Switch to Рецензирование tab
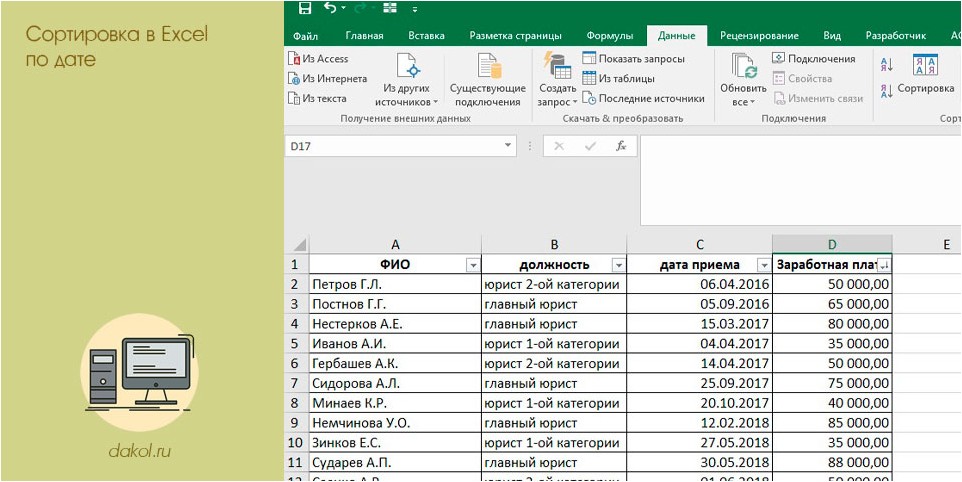This screenshot has height=482, width=962. click(x=760, y=36)
